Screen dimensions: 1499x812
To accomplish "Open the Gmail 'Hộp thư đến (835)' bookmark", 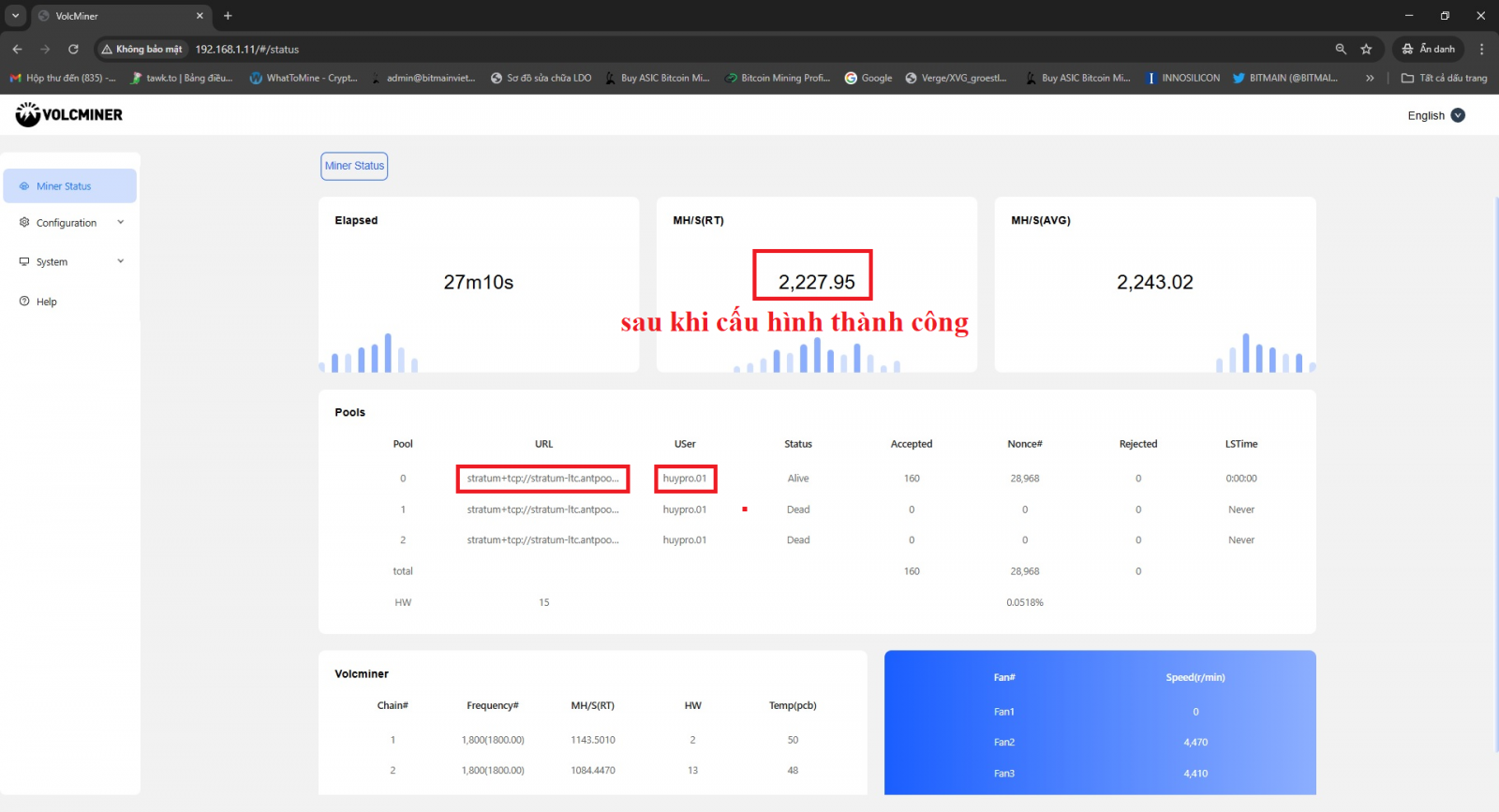I will 63,78.
